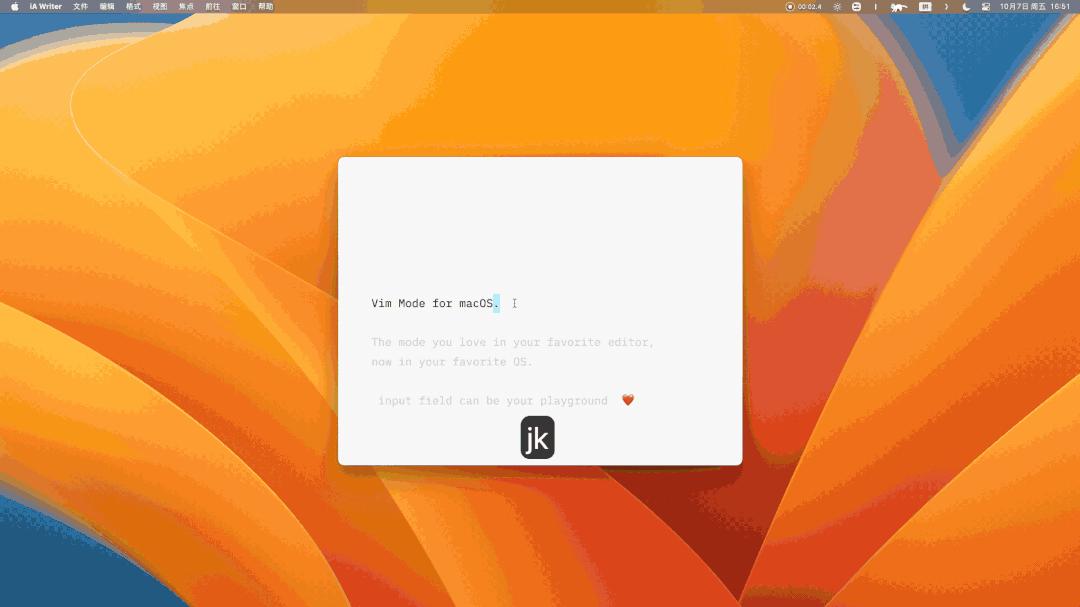The image size is (1080, 607).
Task: Open the 编辑 menu
Action: tap(107, 6)
